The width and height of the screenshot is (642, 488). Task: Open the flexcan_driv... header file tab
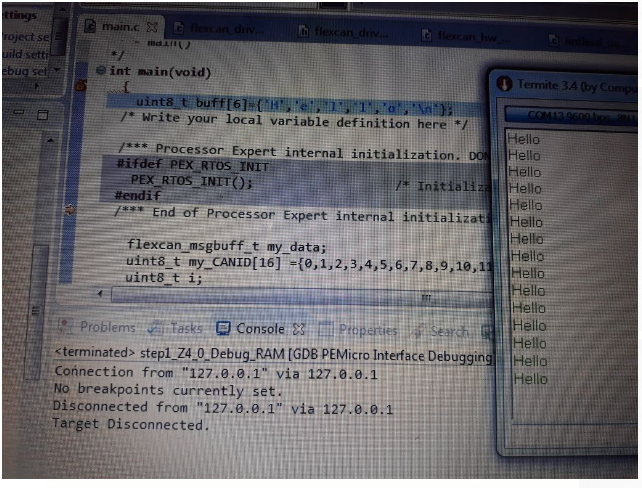[x=343, y=31]
